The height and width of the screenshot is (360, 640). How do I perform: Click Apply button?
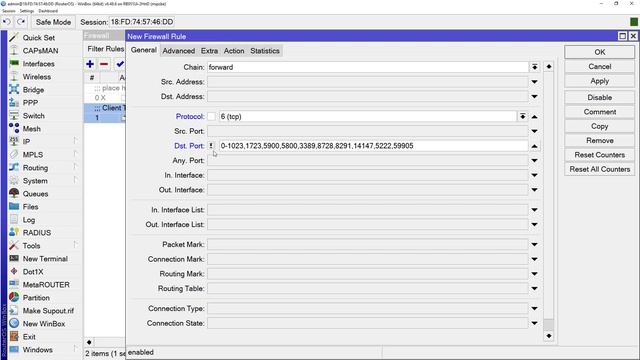click(x=600, y=81)
